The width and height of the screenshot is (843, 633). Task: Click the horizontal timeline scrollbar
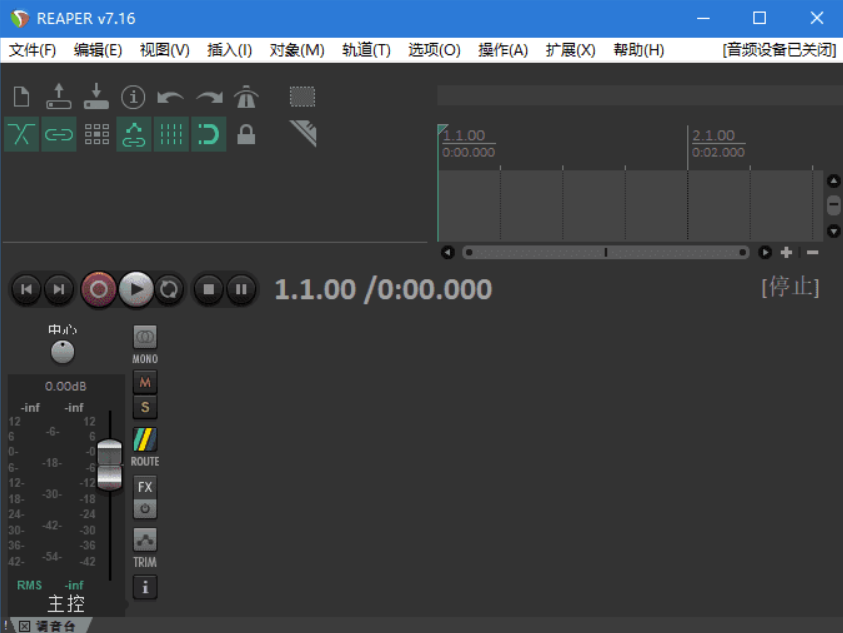(x=606, y=252)
